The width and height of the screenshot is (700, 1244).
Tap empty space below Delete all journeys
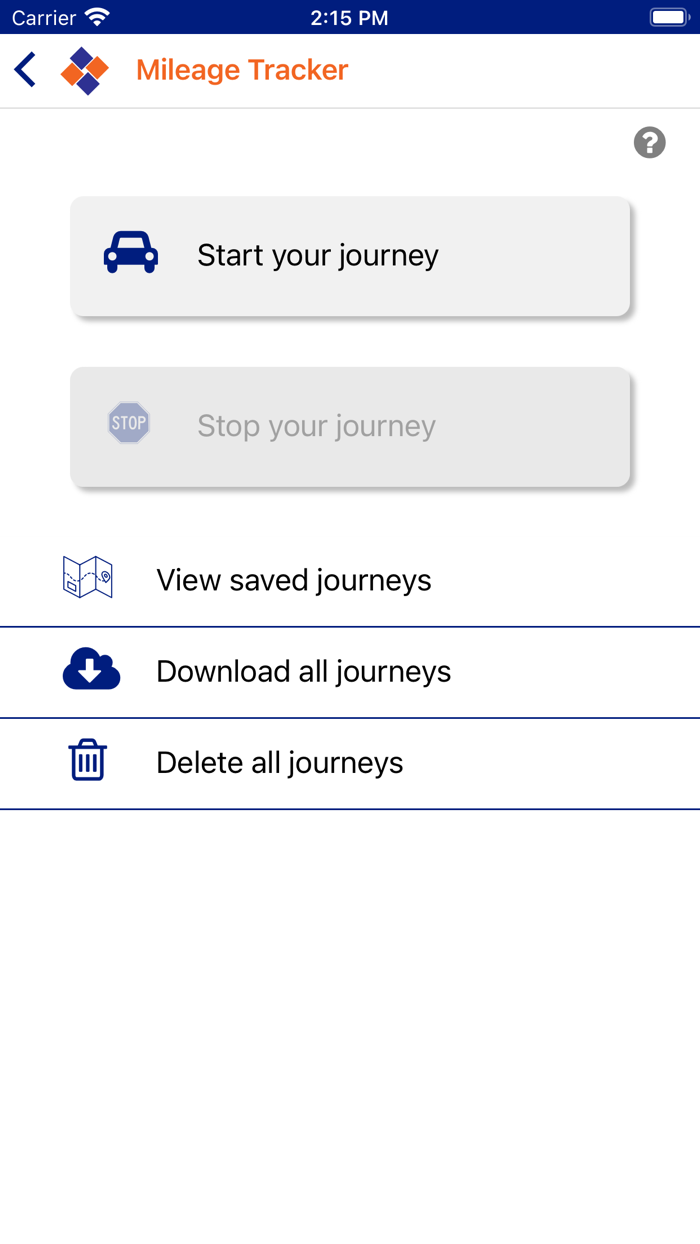click(350, 1000)
